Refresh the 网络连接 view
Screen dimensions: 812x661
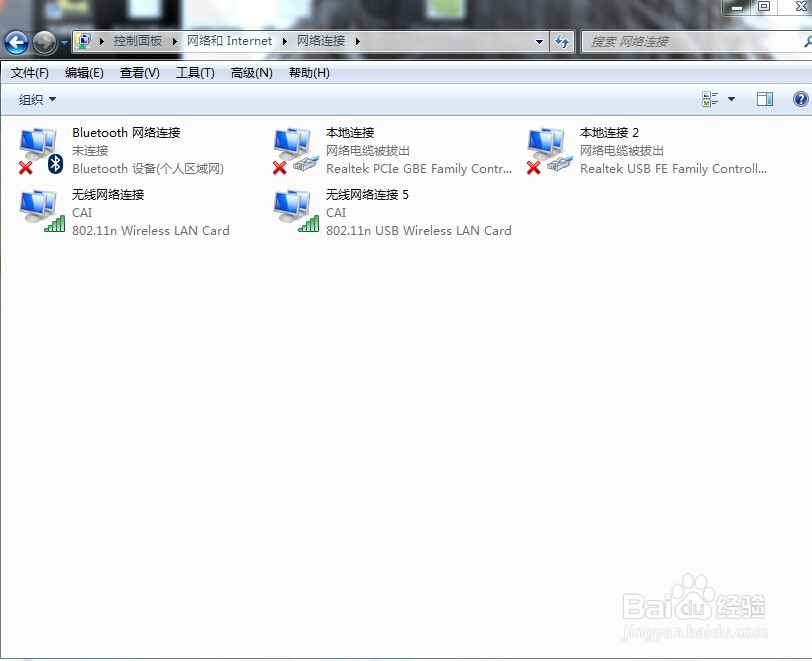pos(561,41)
